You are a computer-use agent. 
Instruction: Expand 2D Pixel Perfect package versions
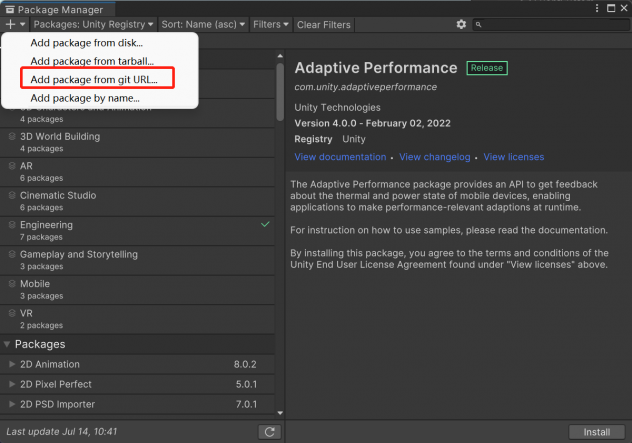(x=12, y=384)
